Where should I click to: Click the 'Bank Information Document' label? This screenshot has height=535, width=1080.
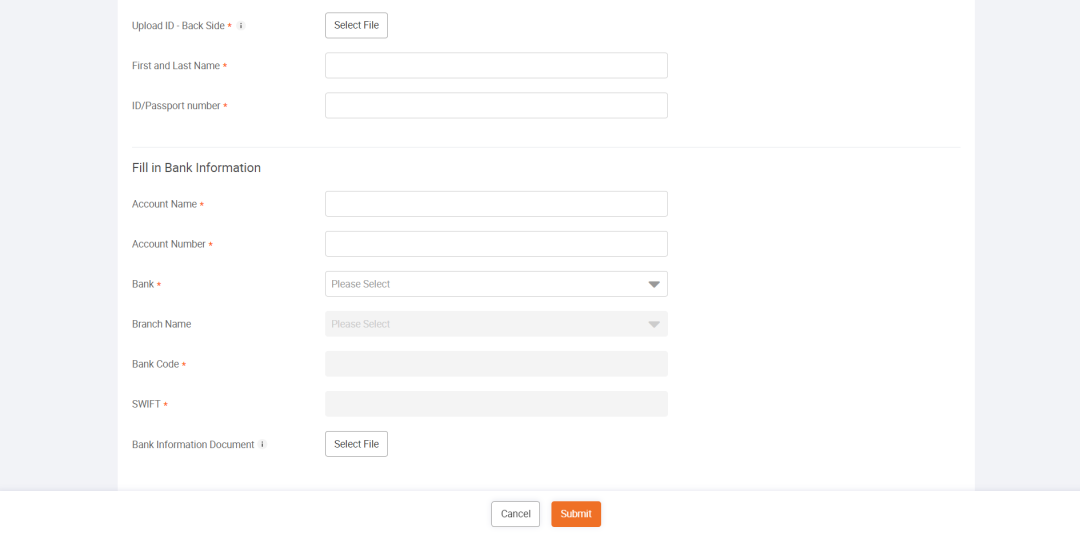coord(193,445)
